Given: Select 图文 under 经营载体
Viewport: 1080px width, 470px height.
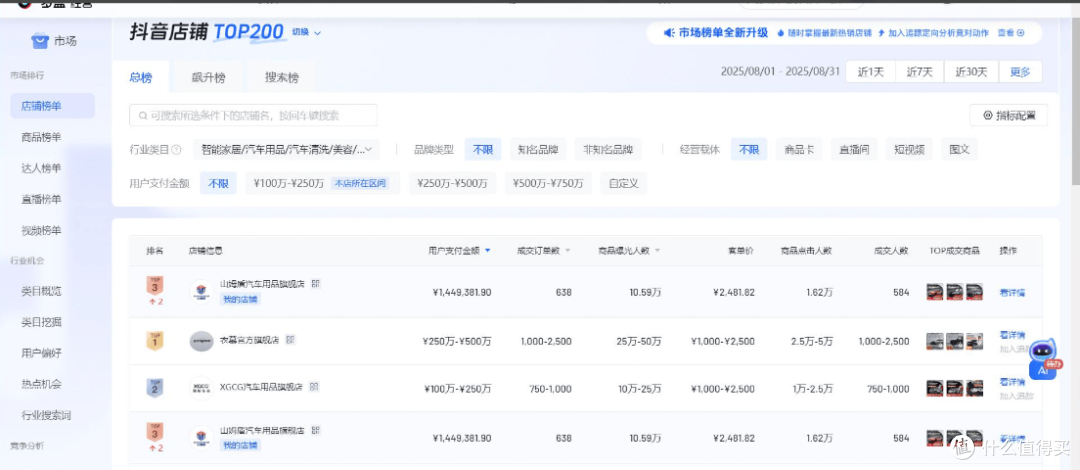Looking at the screenshot, I should click(959, 150).
